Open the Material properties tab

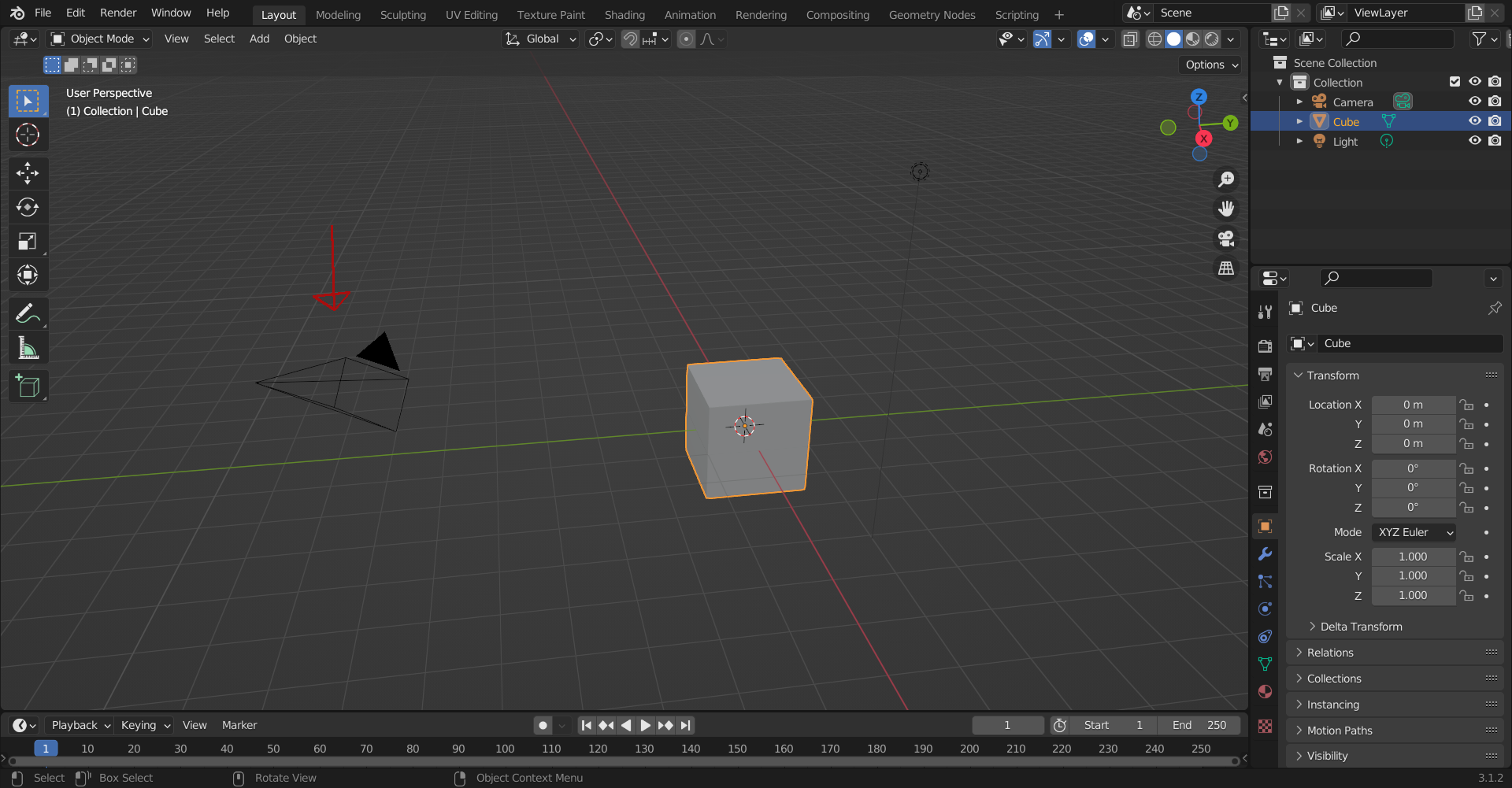pos(1265,691)
